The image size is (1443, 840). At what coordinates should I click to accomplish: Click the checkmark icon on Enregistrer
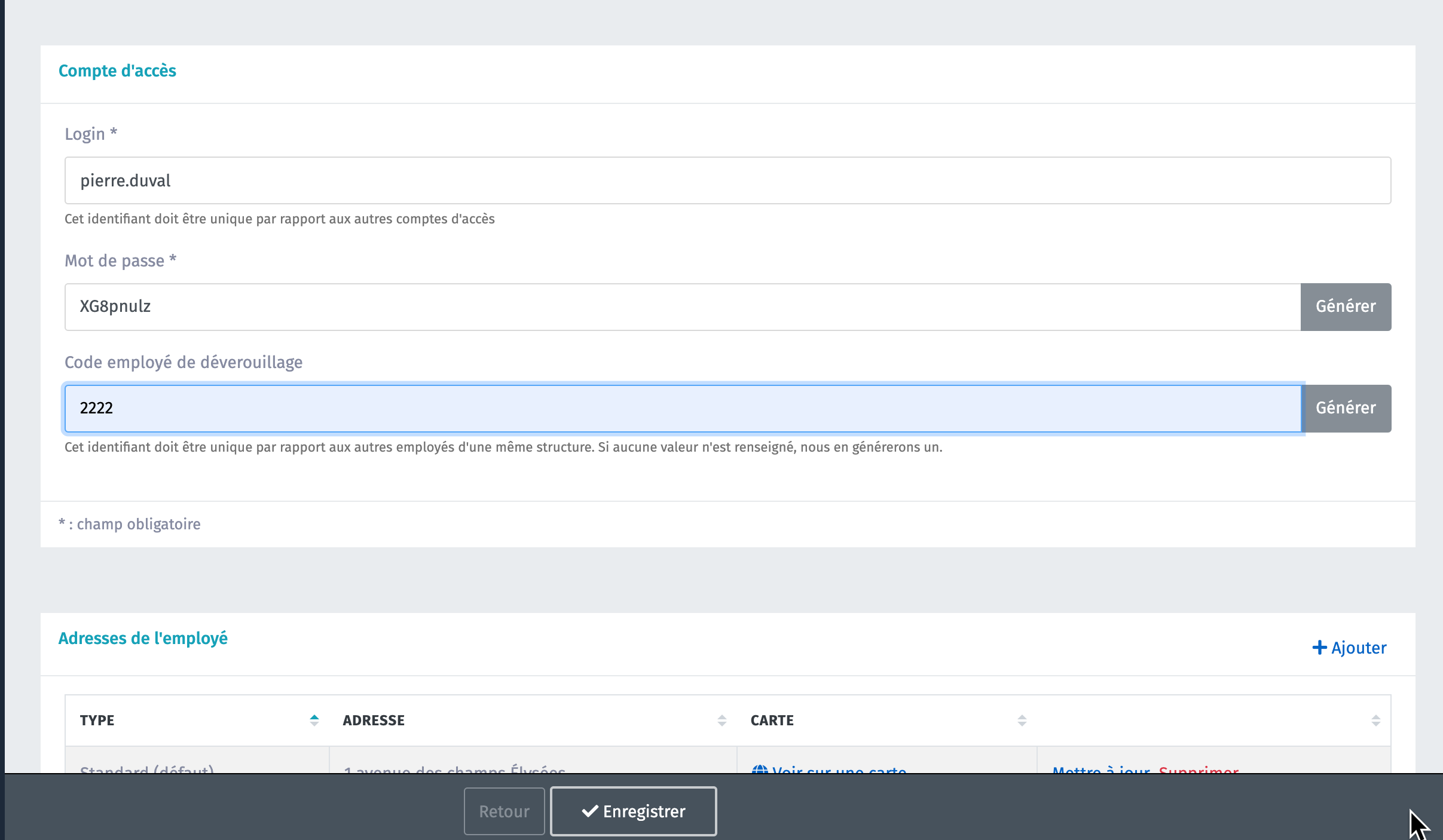tap(589, 811)
